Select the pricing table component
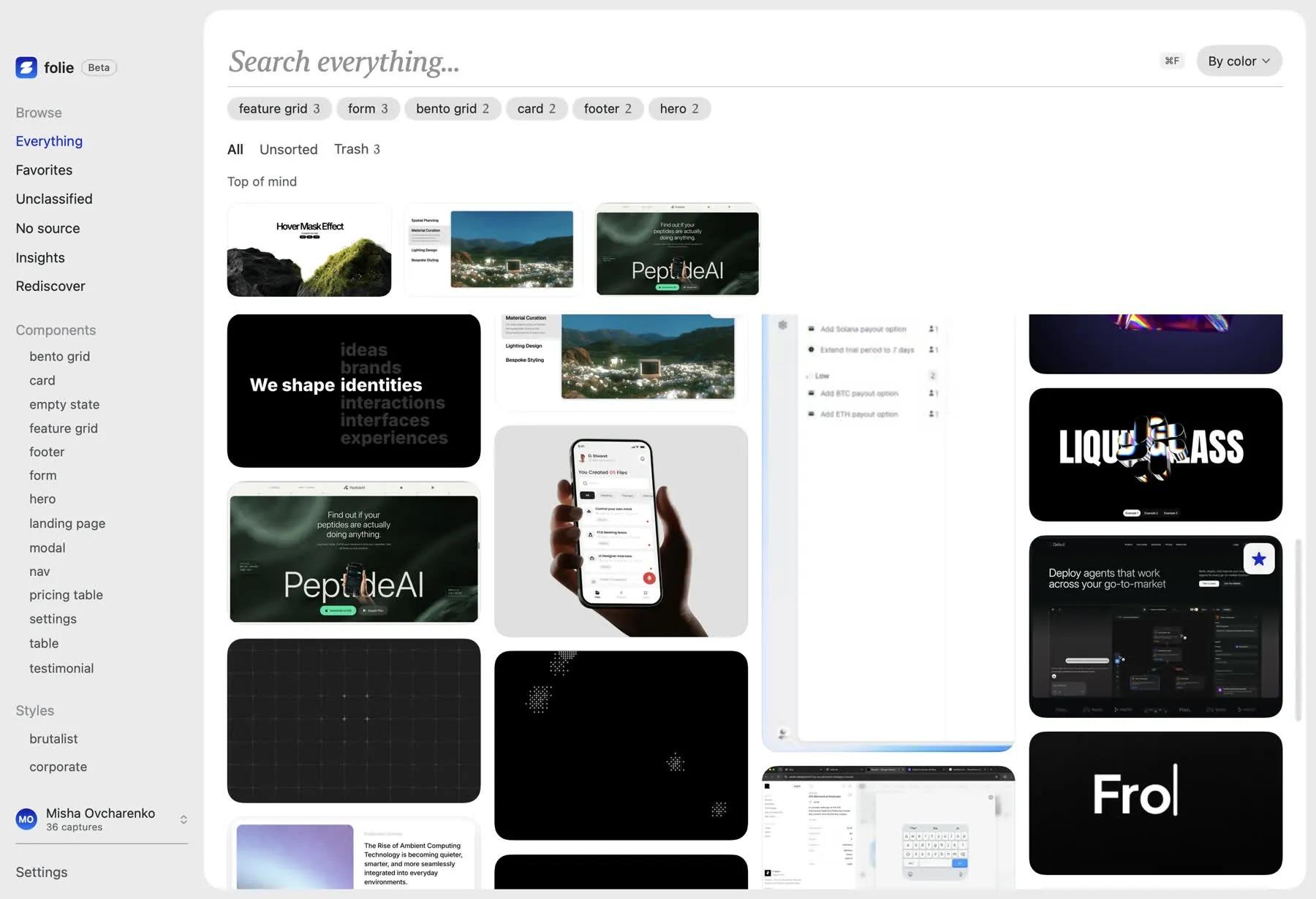Image resolution: width=1316 pixels, height=899 pixels. pos(66,595)
